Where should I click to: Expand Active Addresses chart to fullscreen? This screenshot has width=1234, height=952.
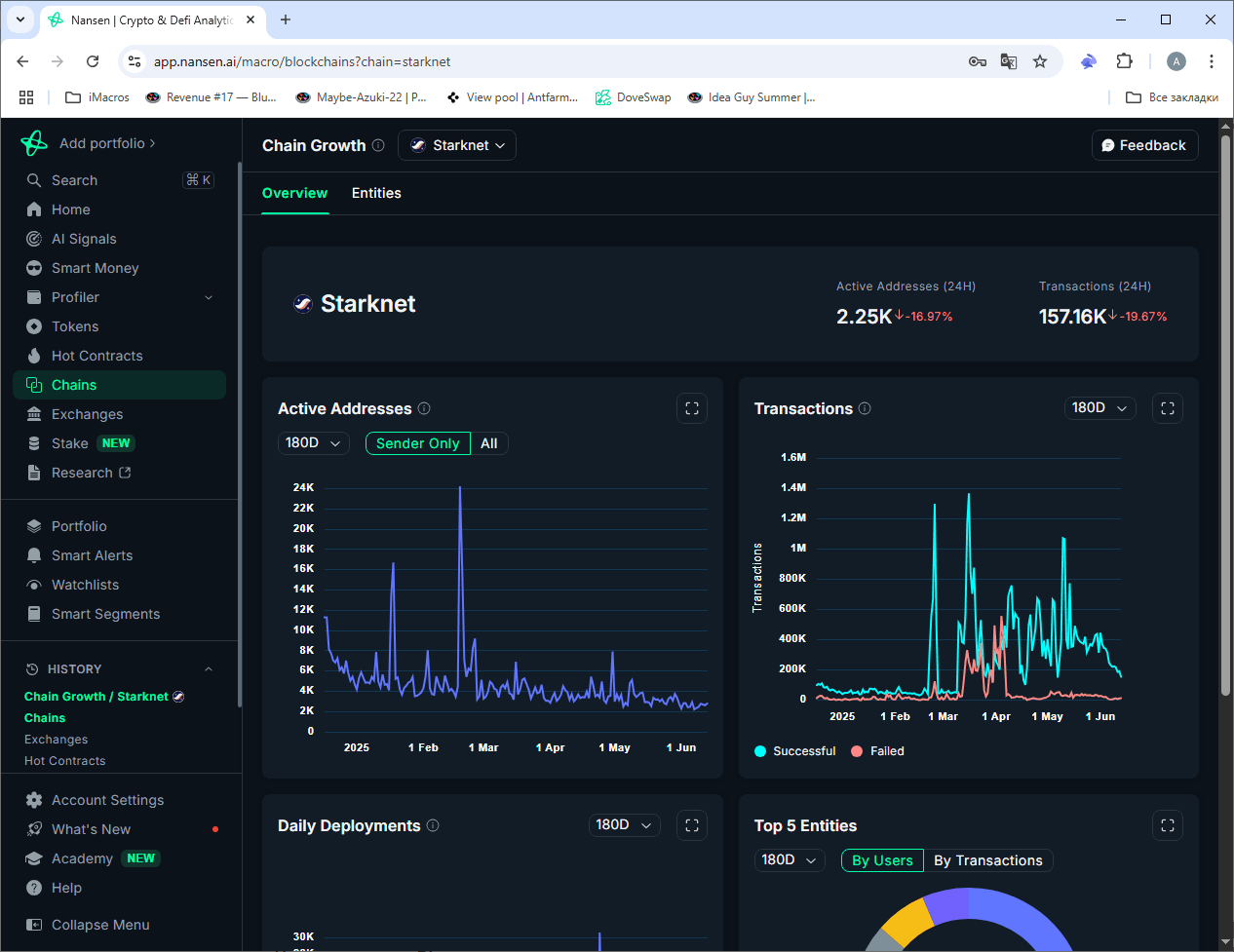[x=692, y=408]
